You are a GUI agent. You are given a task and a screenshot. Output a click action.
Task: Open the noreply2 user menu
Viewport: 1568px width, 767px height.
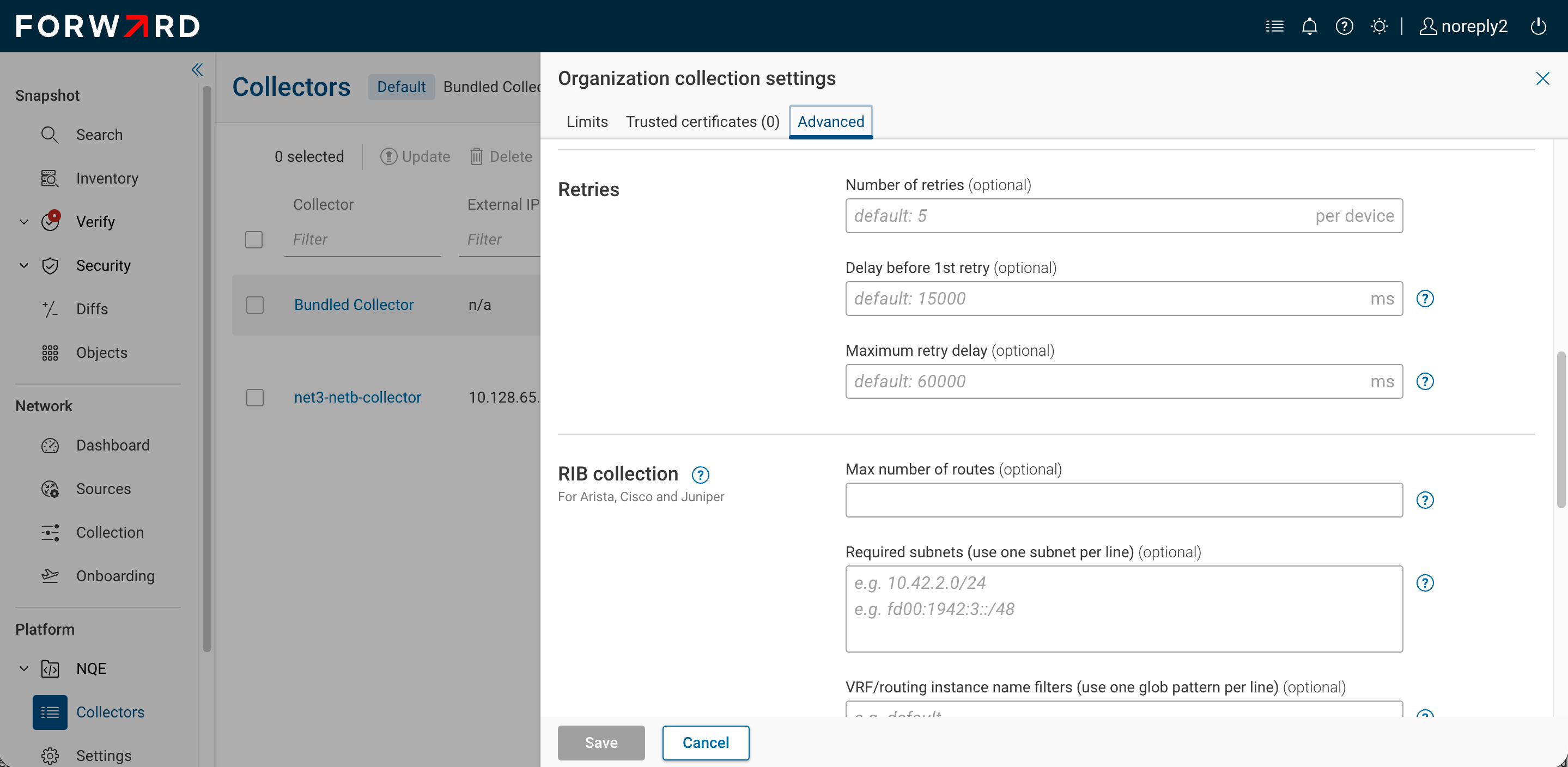click(x=1463, y=26)
